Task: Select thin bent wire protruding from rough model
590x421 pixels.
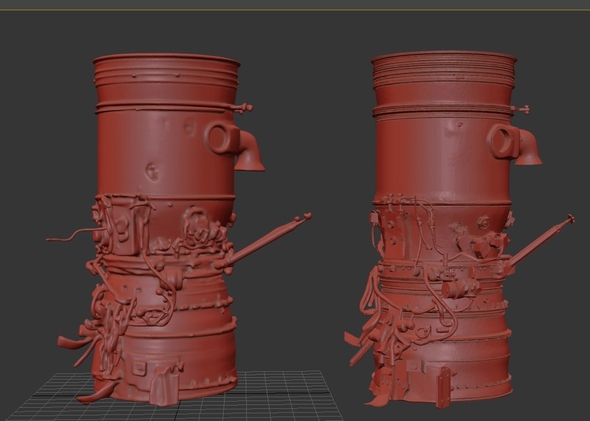Action: (x=71, y=234)
